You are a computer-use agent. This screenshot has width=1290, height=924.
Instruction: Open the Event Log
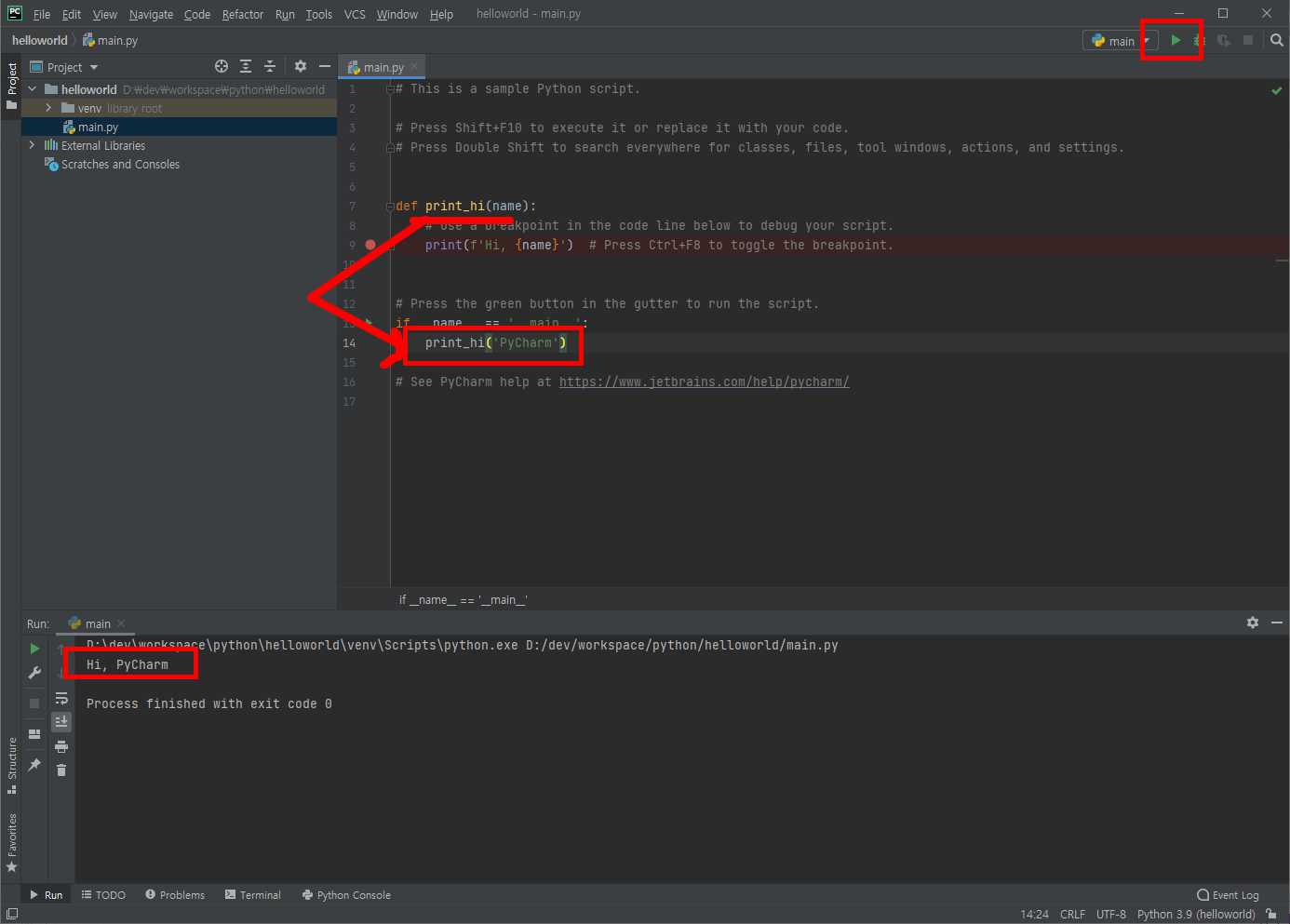(x=1228, y=895)
